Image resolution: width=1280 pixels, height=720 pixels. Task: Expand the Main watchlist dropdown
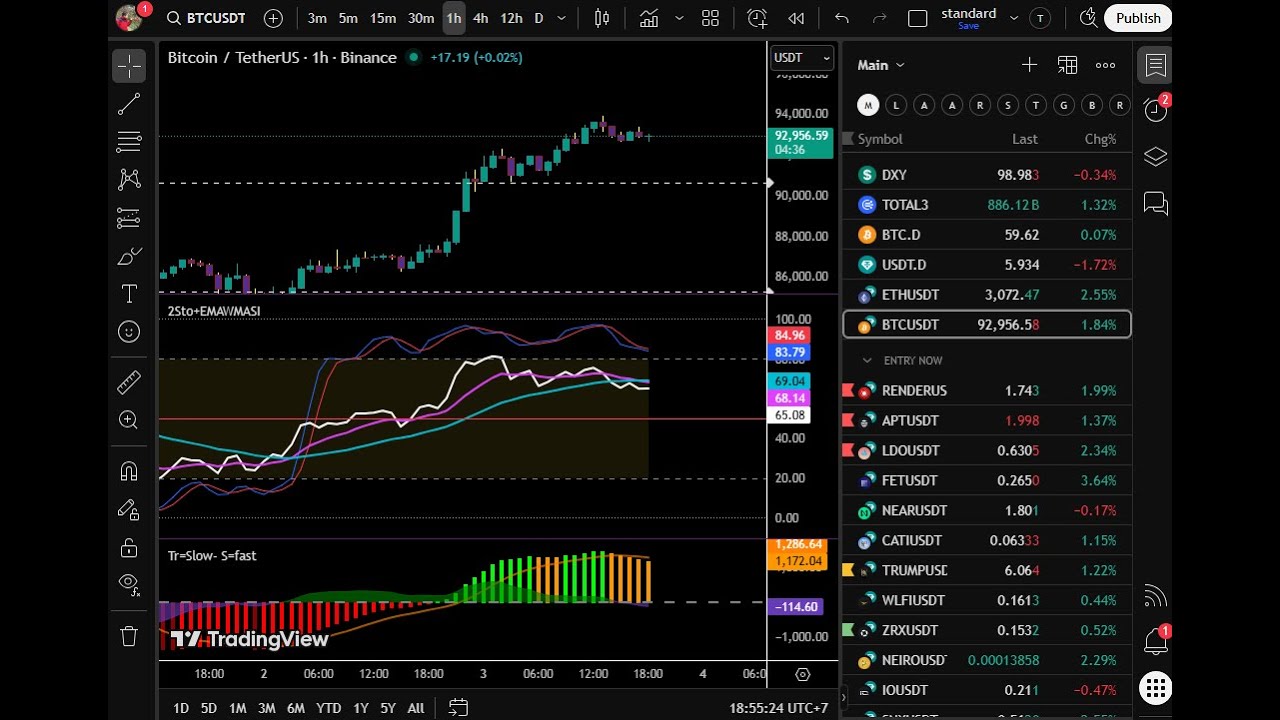coord(881,65)
